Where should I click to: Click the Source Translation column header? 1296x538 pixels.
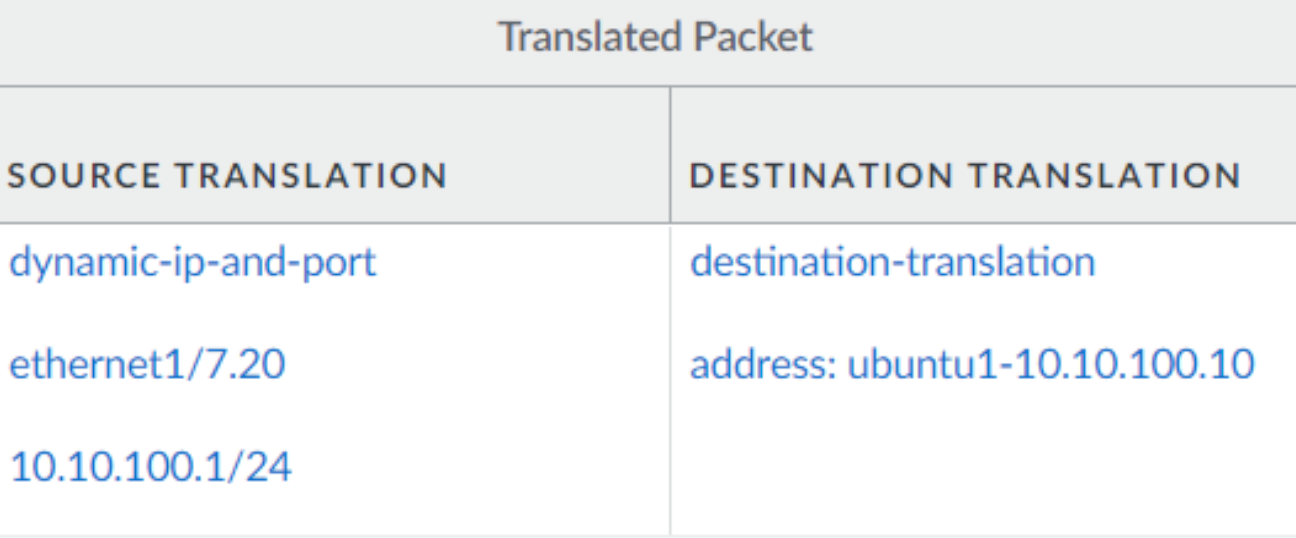pyautogui.click(x=227, y=176)
